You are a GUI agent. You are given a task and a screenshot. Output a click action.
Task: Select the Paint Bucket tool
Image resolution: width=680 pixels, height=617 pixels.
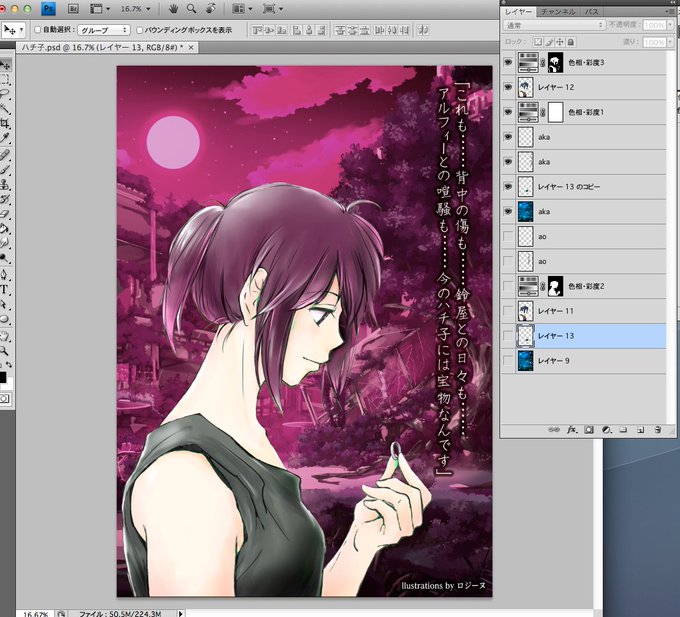tap(5, 229)
